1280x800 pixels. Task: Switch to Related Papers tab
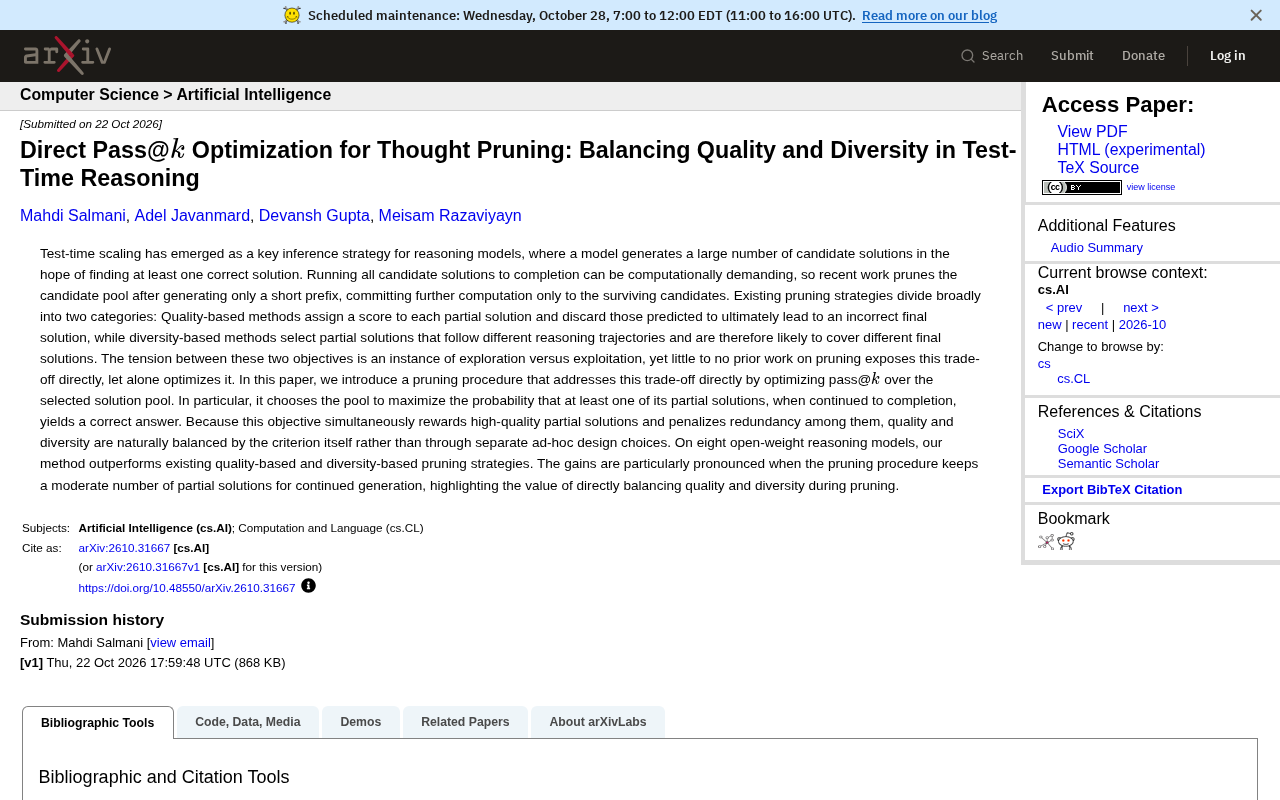pyautogui.click(x=465, y=722)
